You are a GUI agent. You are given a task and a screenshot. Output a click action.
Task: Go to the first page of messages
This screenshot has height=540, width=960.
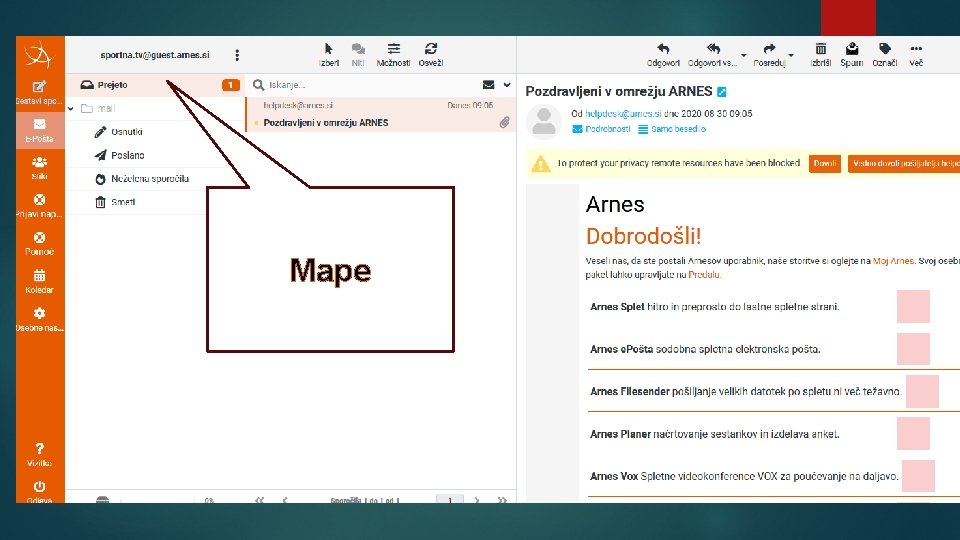coord(260,500)
